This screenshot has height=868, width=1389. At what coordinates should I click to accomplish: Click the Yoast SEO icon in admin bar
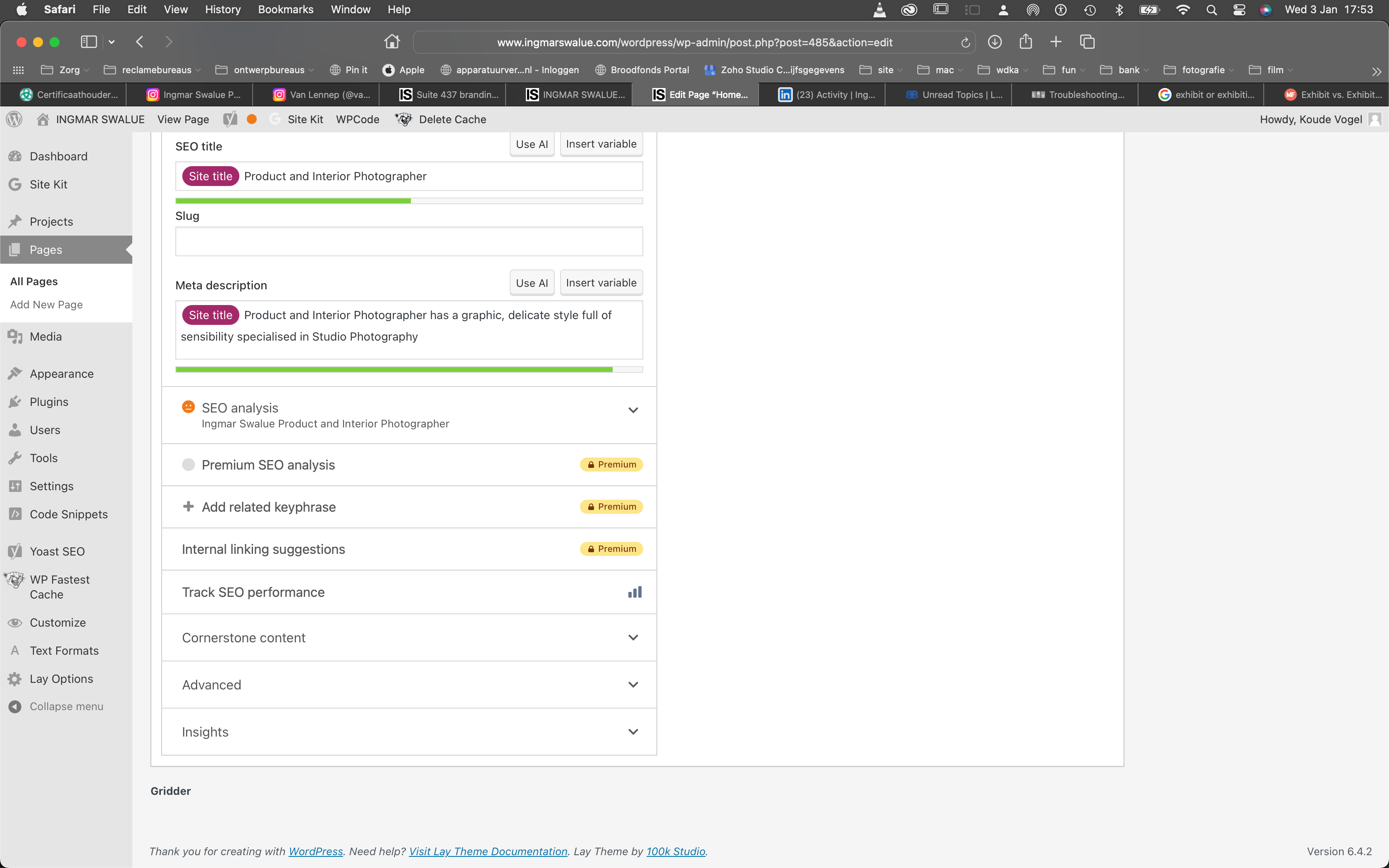[x=230, y=119]
